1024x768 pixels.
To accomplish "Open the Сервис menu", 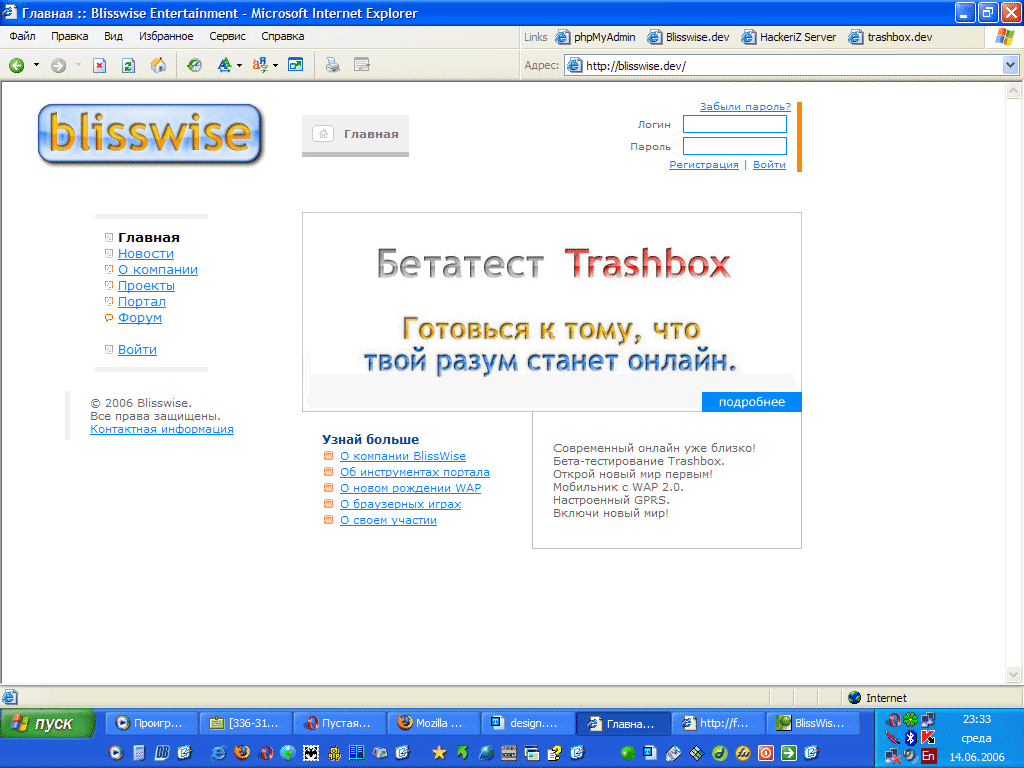I will (x=227, y=37).
